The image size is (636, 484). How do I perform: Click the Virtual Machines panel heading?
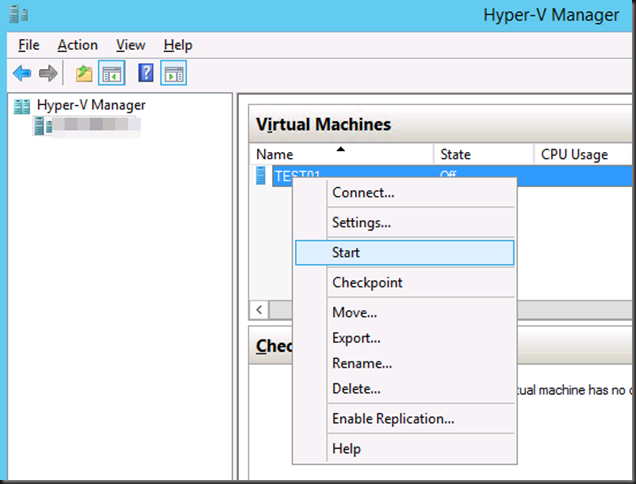pos(323,124)
